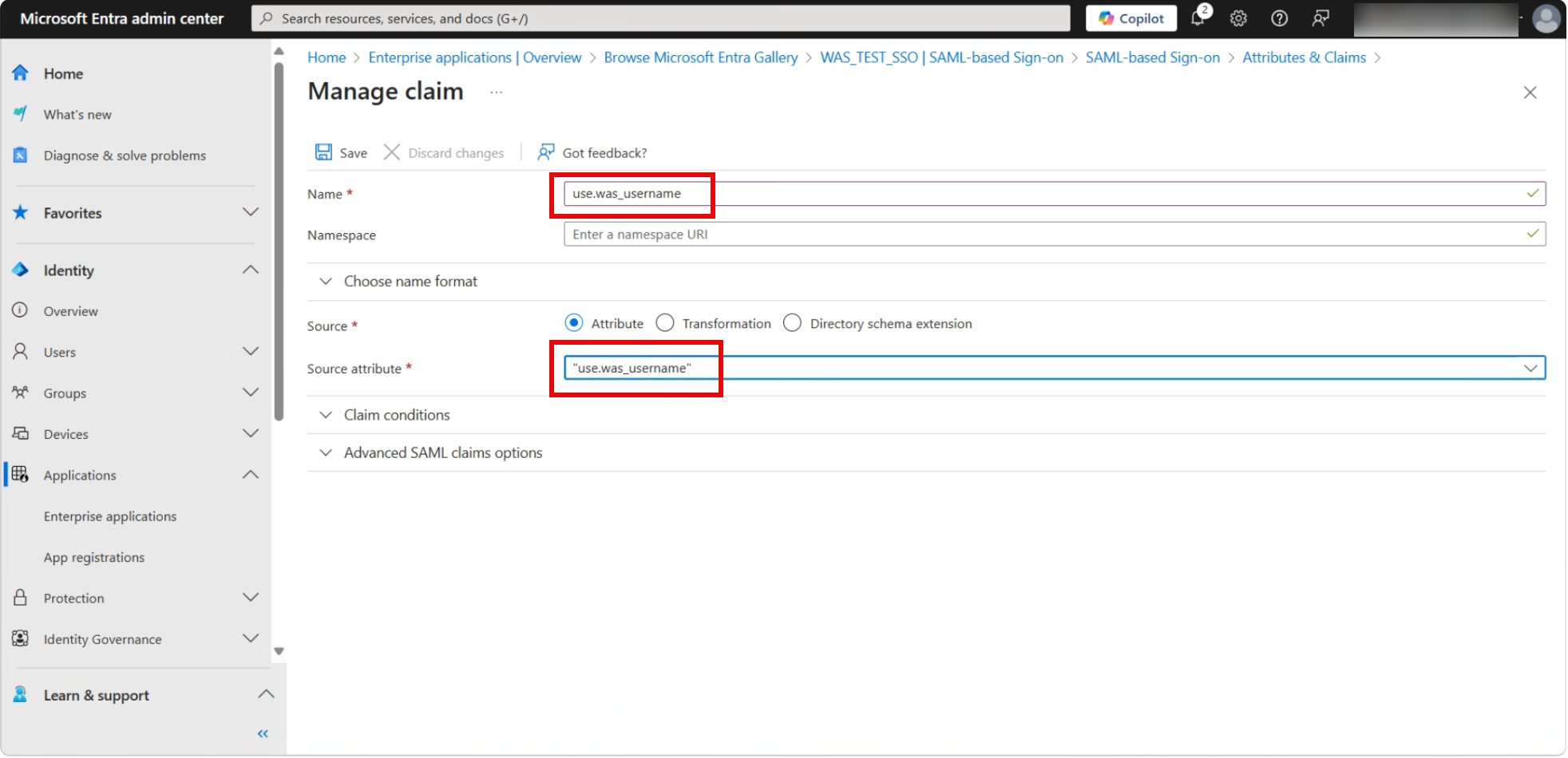Click the SAML-based Sign-on breadcrumb
Image resolution: width=1568 pixels, height=758 pixels.
pyautogui.click(x=1153, y=57)
